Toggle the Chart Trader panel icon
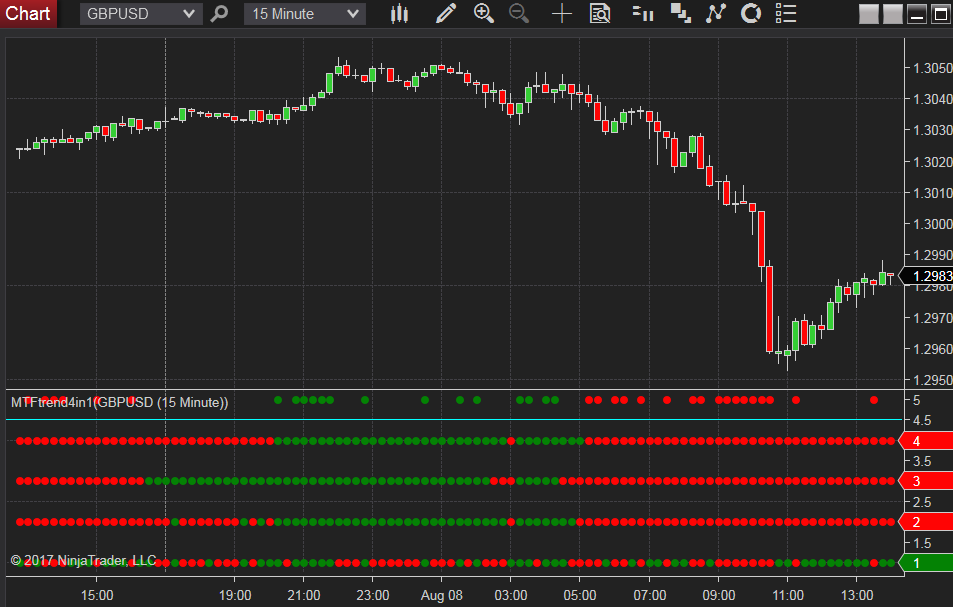Image resolution: width=953 pixels, height=607 pixels. click(641, 14)
